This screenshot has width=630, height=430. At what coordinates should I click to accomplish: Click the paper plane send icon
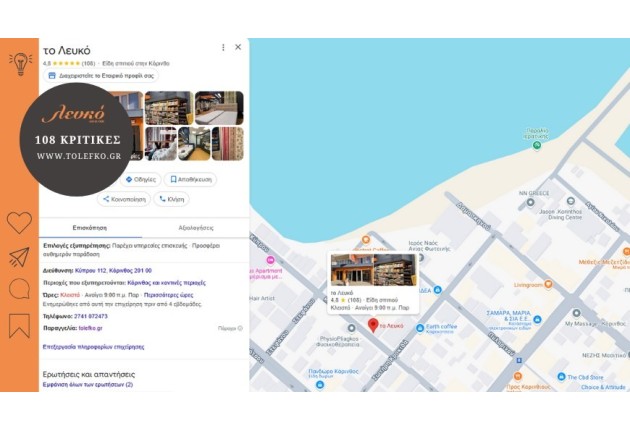20,257
